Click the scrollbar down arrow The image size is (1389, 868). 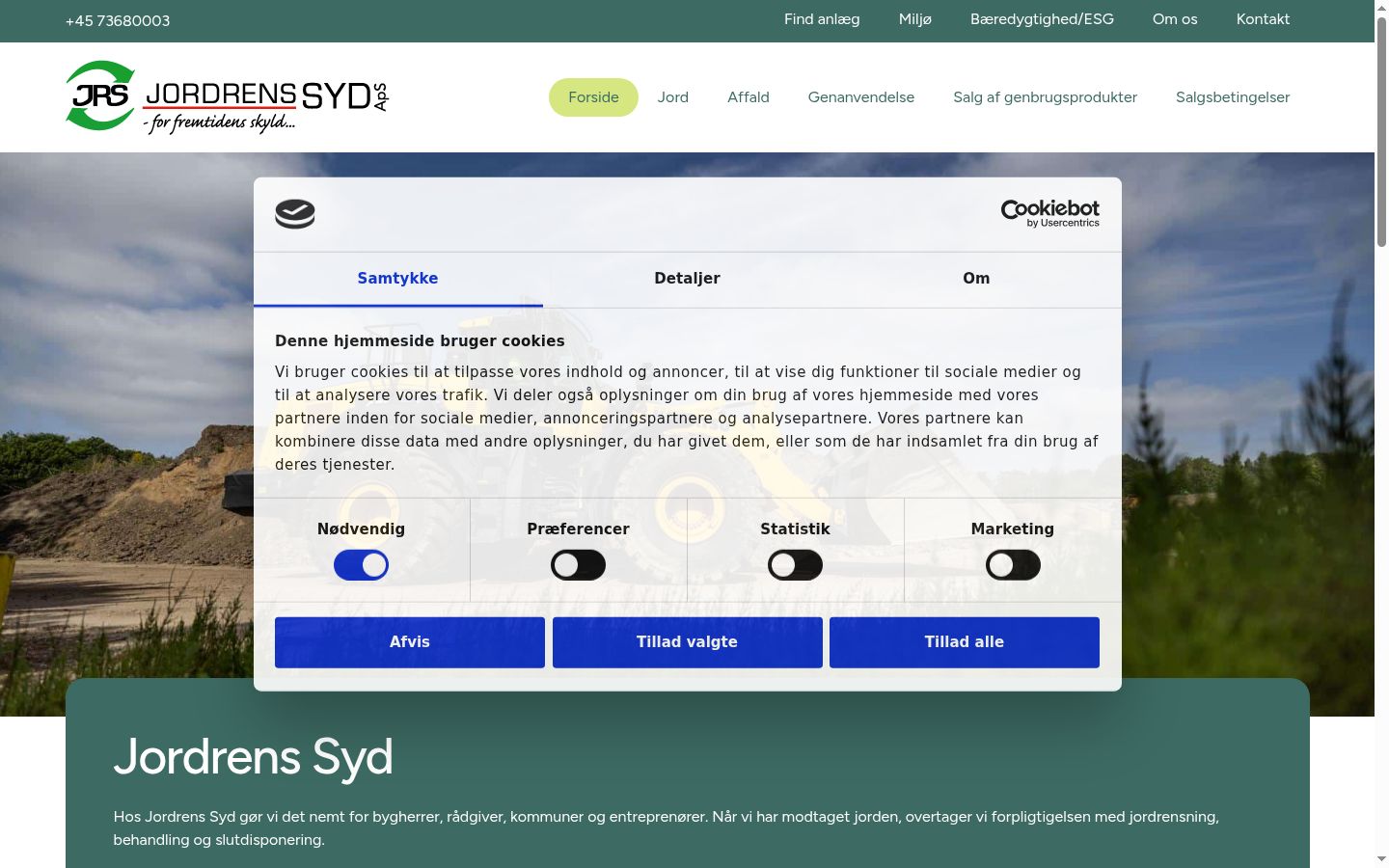tap(1381, 859)
